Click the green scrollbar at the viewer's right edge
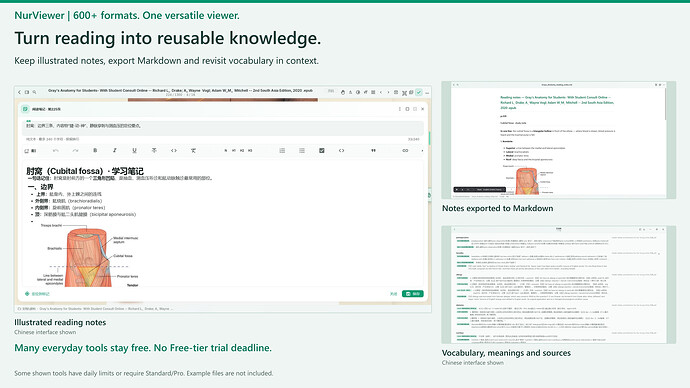 point(429,138)
